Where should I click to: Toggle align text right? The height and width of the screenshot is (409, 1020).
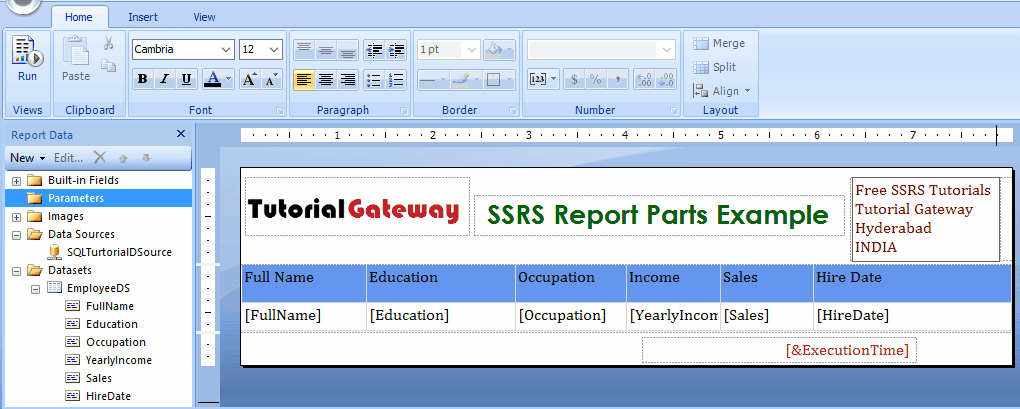pyautogui.click(x=347, y=79)
